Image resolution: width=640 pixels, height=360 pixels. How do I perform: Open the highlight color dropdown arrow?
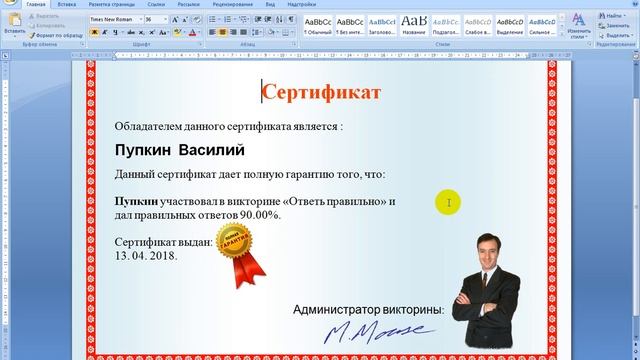coord(184,32)
